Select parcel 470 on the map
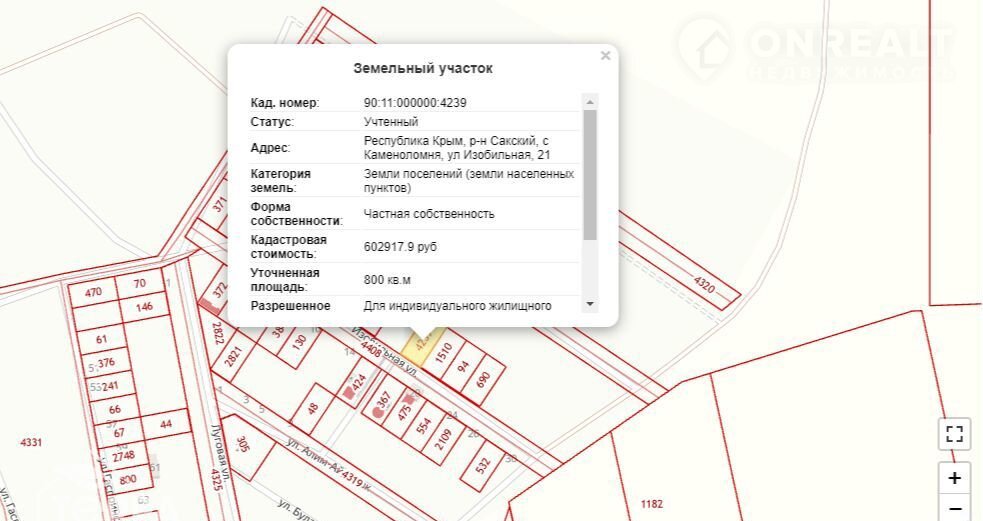The height and width of the screenshot is (521, 983). point(94,292)
